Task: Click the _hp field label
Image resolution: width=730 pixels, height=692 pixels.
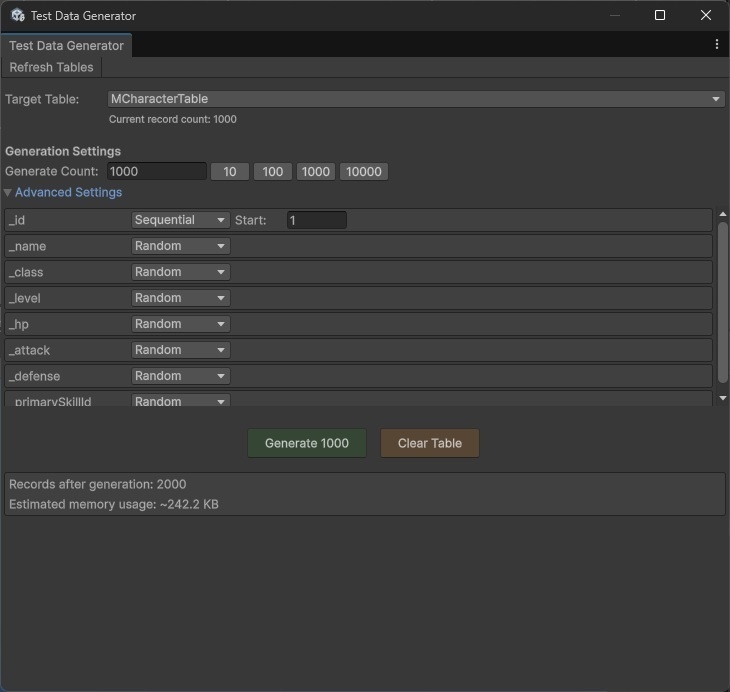Action: 19,325
